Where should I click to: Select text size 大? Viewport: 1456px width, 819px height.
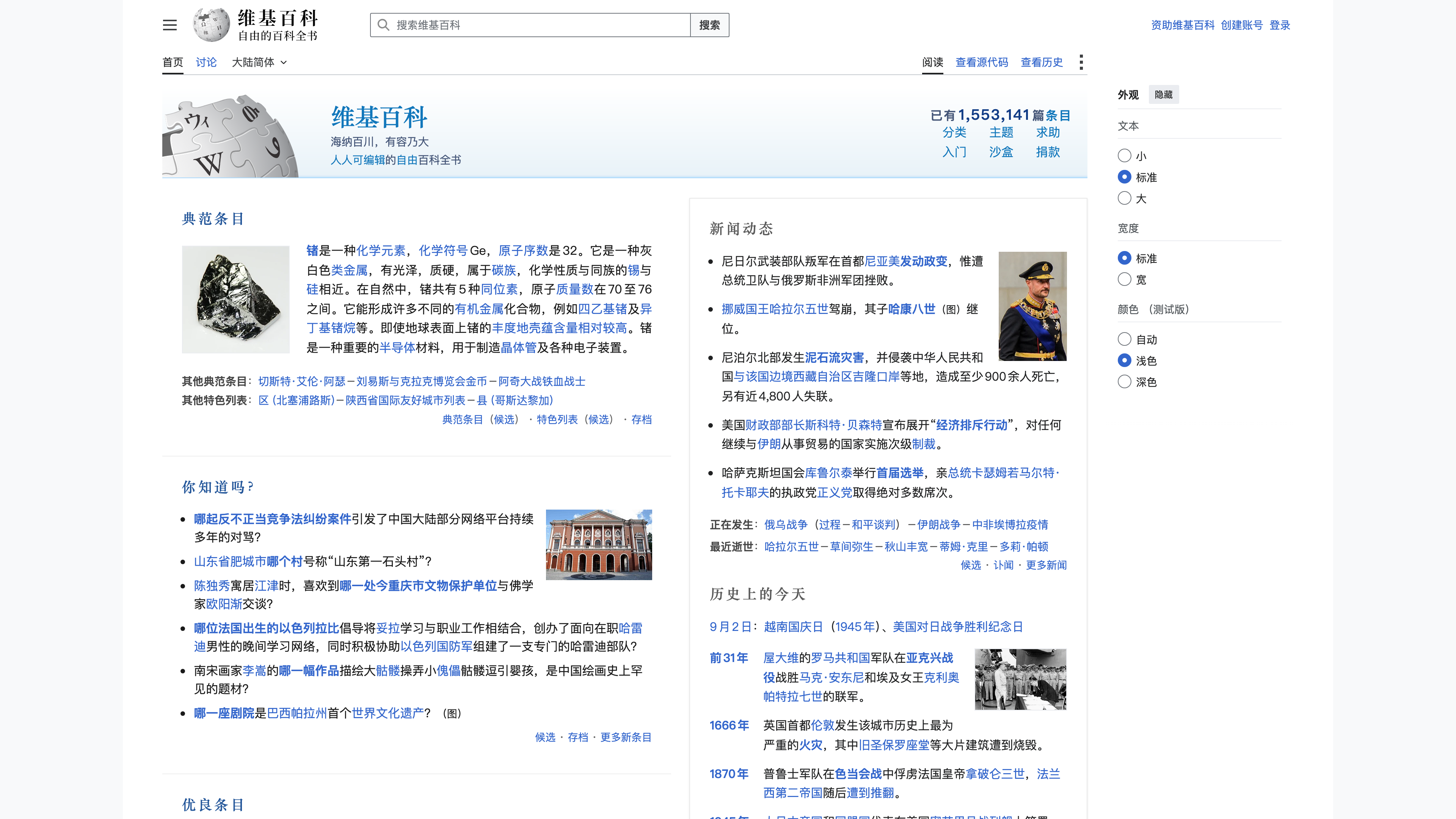[x=1124, y=198]
